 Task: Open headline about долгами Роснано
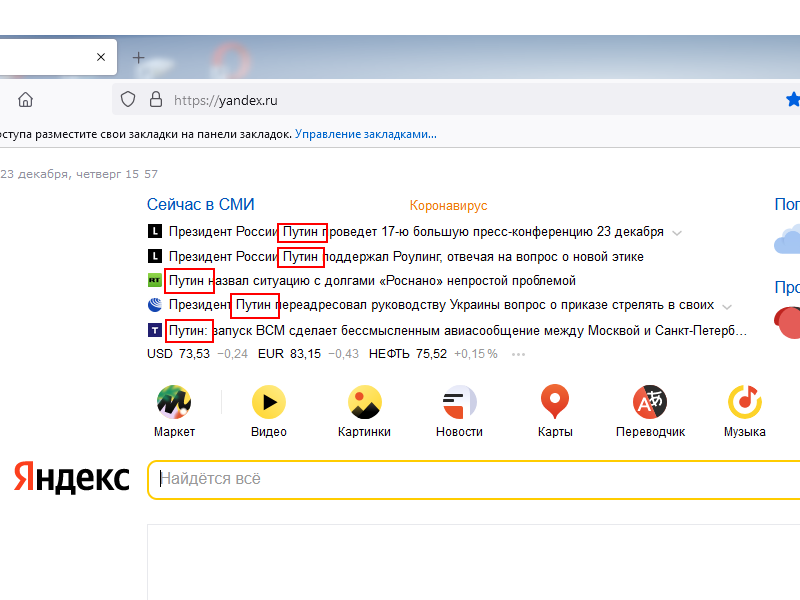click(372, 281)
